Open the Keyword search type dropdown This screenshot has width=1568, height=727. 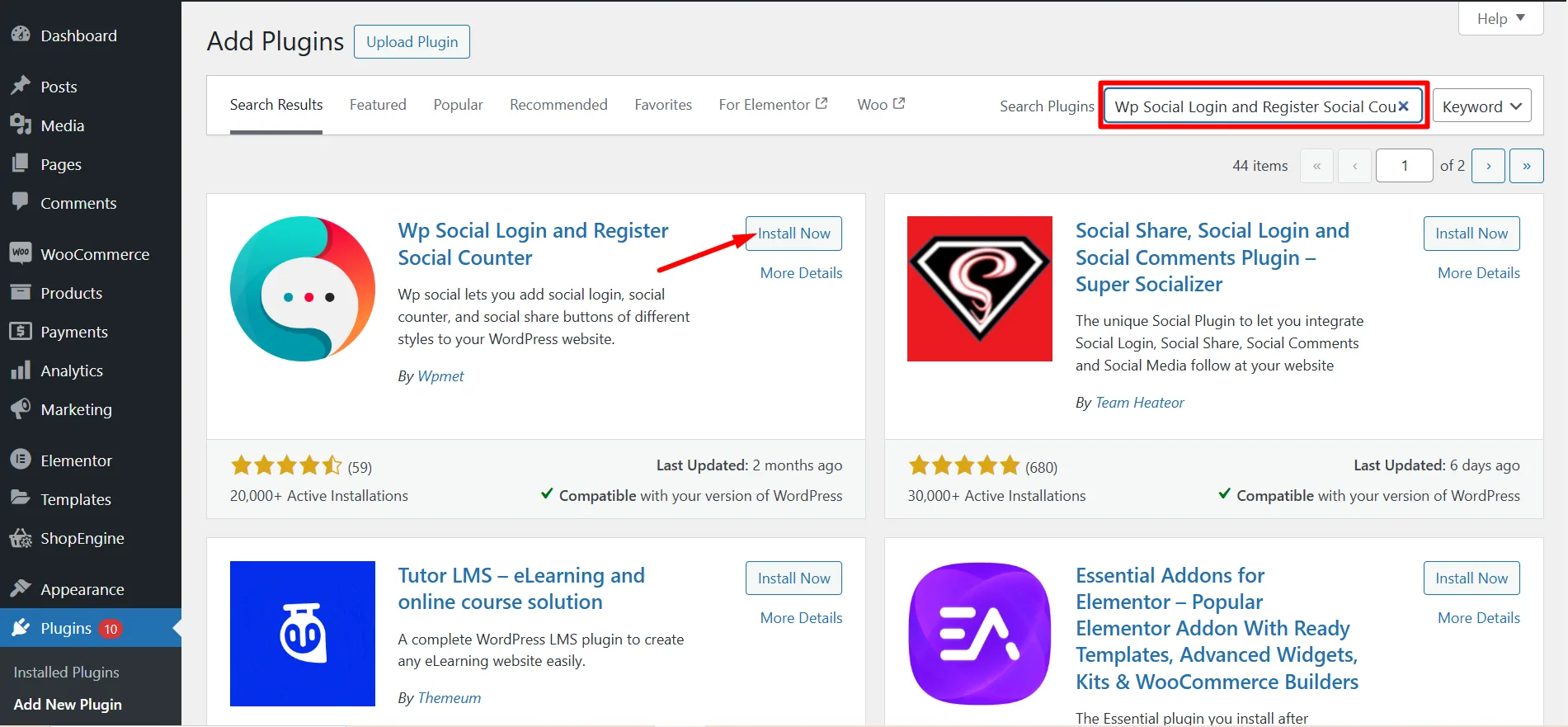(1481, 106)
